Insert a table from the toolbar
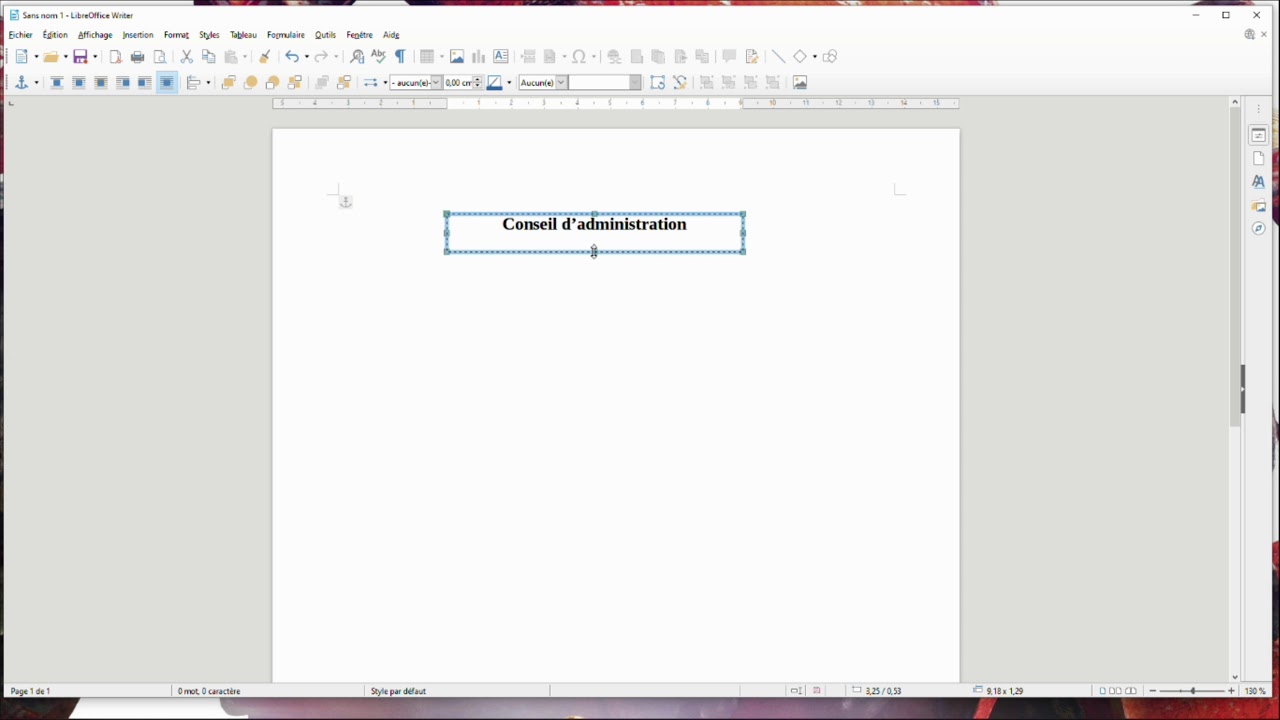The height and width of the screenshot is (720, 1280). point(427,57)
